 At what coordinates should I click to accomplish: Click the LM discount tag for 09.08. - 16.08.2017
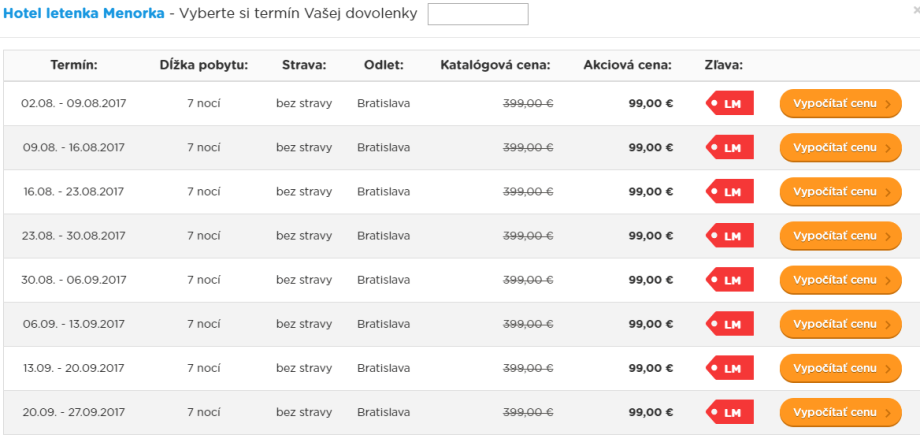pos(730,147)
